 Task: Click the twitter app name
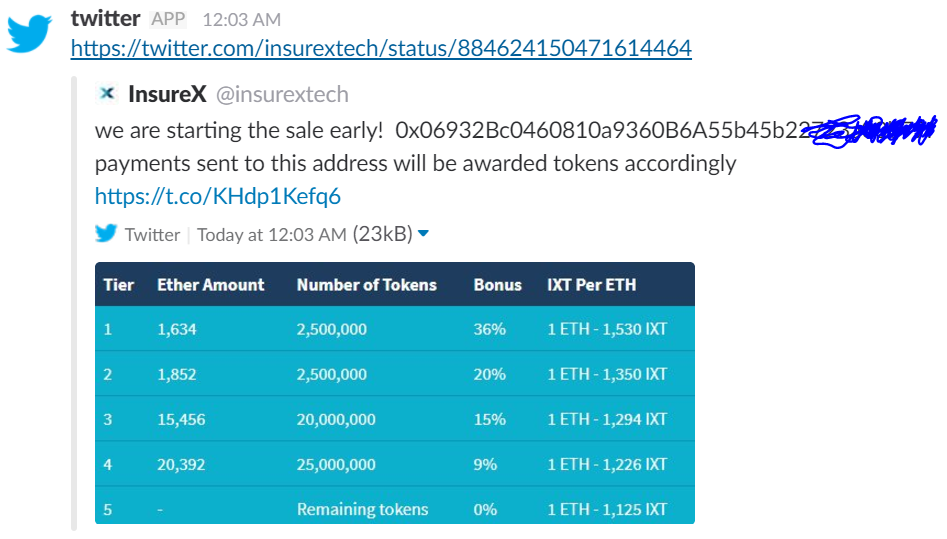pos(106,19)
